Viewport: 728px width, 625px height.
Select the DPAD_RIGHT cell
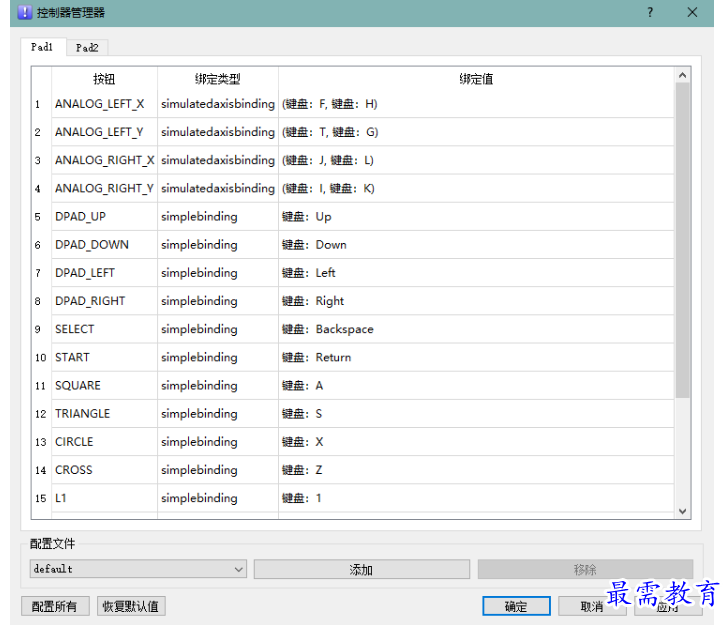point(104,301)
